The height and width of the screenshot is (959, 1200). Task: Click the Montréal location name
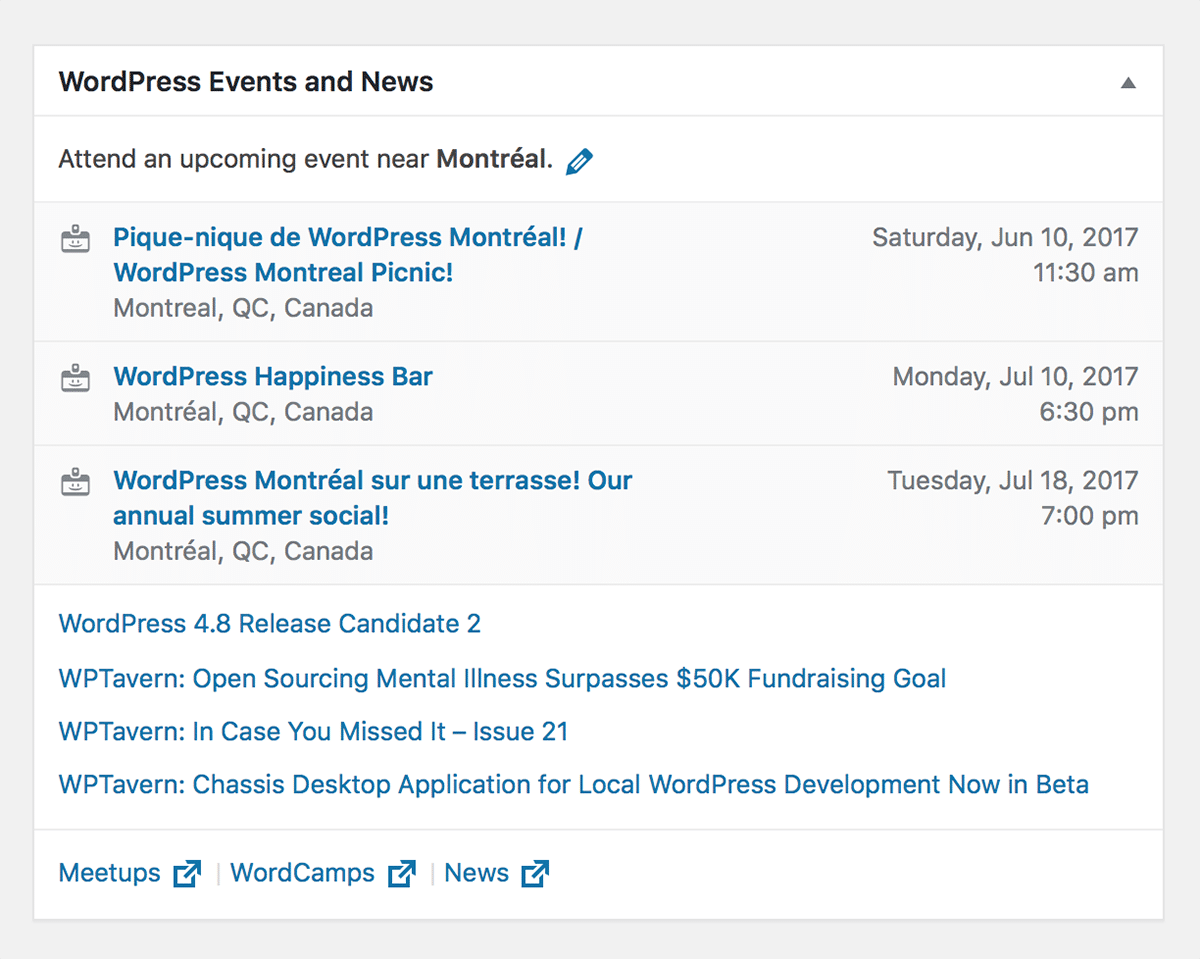coord(491,159)
